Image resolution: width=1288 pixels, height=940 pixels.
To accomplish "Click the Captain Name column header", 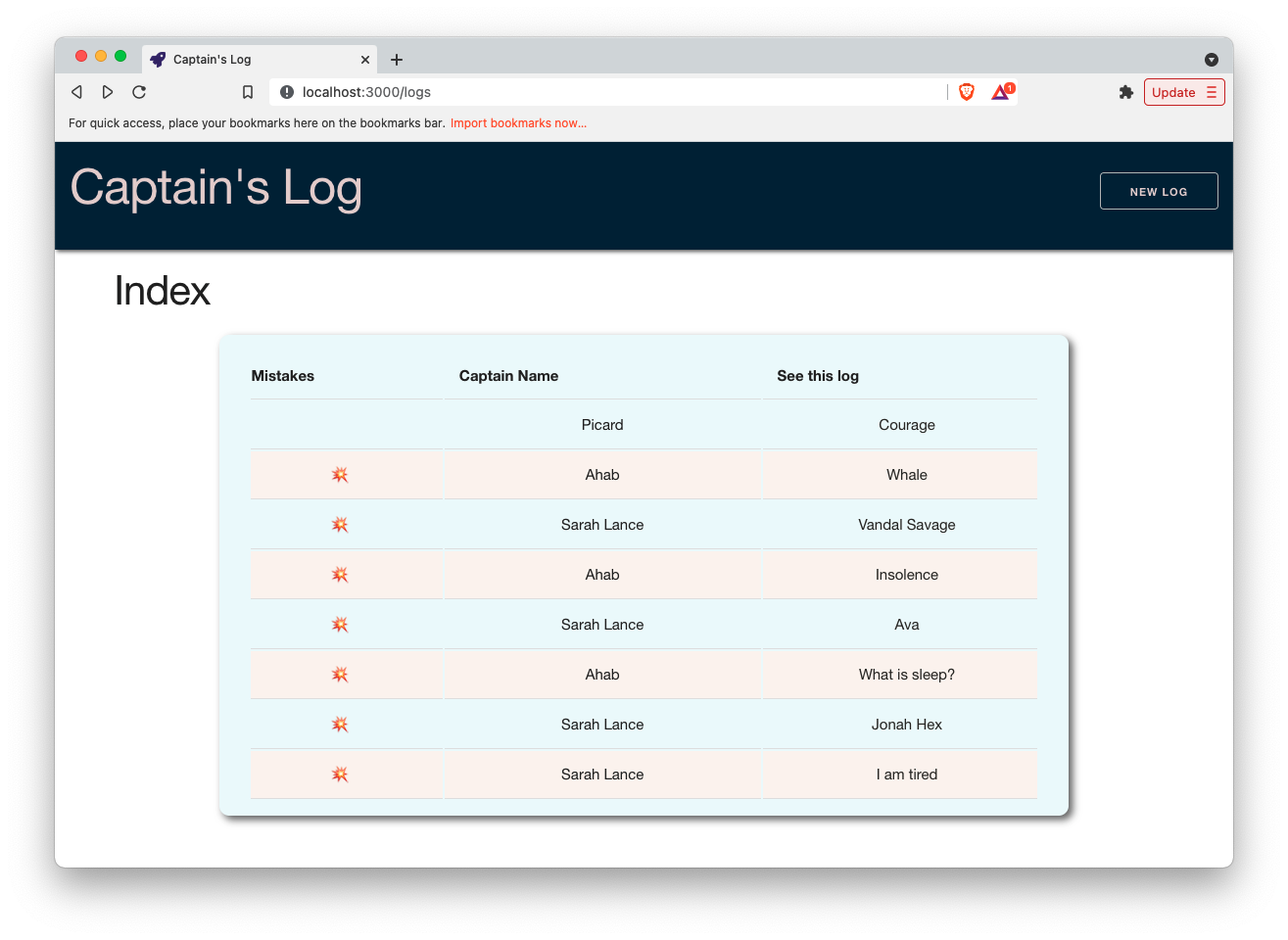I will [508, 376].
